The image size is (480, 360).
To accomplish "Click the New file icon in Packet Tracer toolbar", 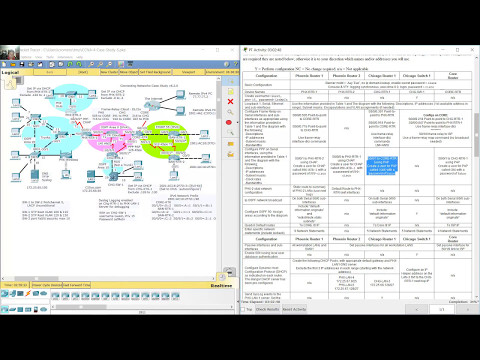I will [x=4, y=64].
